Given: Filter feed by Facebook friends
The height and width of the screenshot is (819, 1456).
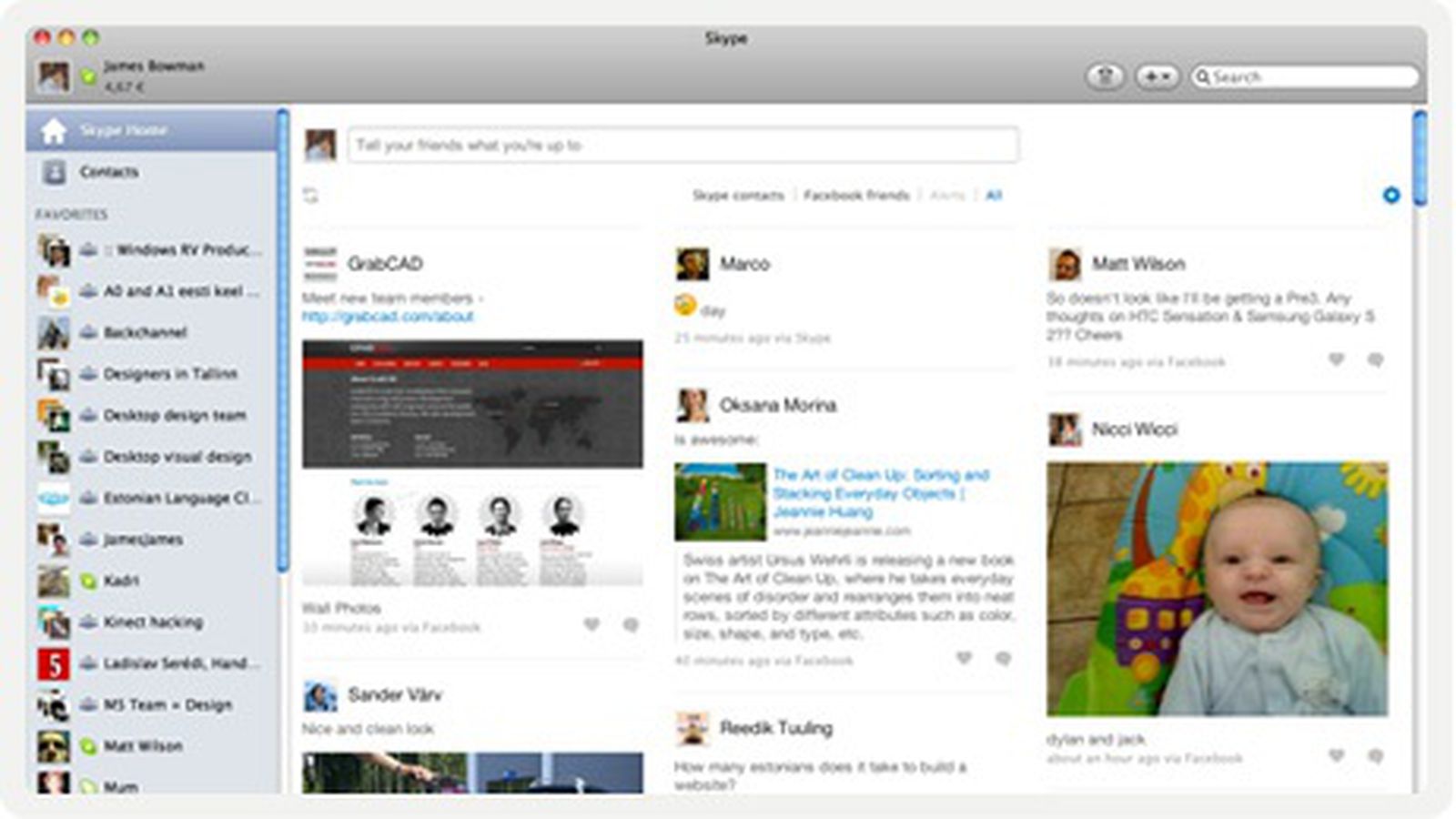Looking at the screenshot, I should tap(855, 196).
